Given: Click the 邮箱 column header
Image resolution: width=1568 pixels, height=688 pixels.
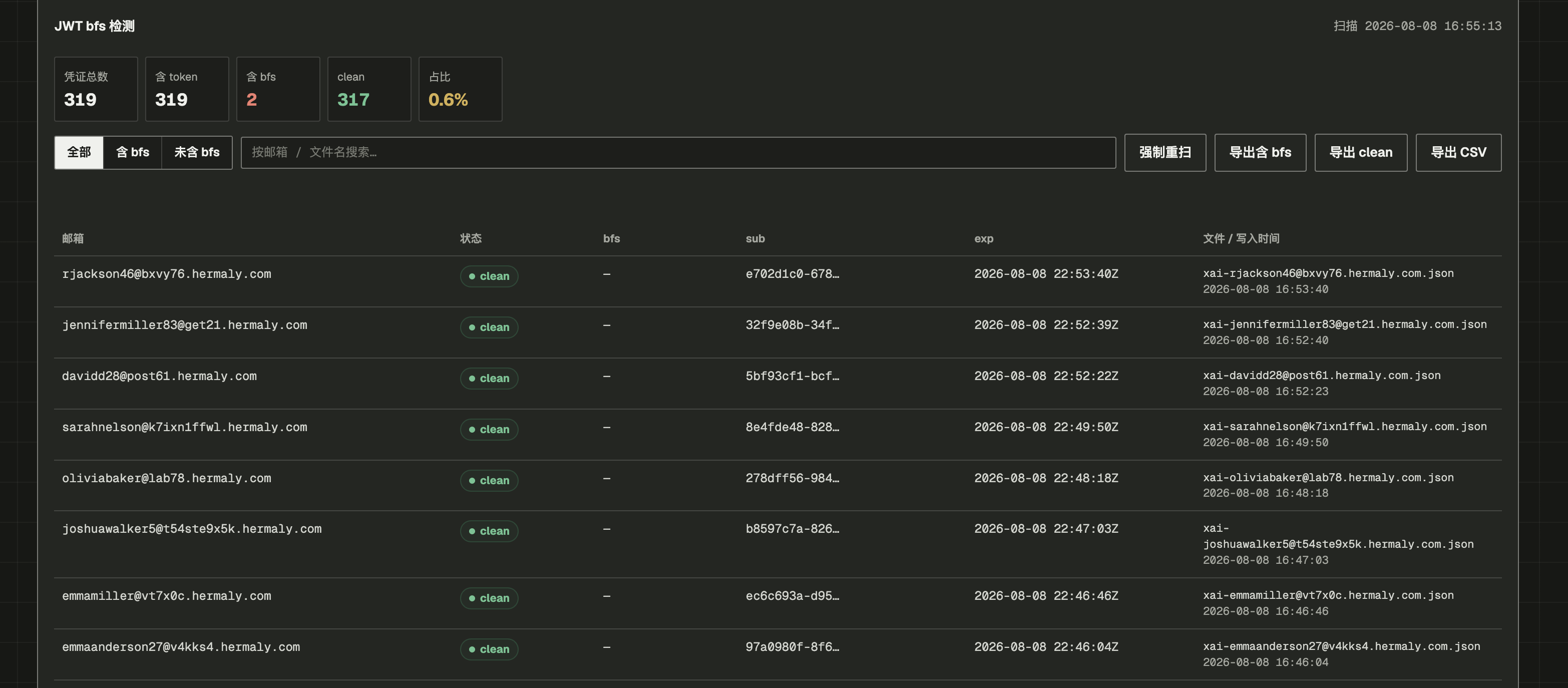Looking at the screenshot, I should [x=73, y=239].
